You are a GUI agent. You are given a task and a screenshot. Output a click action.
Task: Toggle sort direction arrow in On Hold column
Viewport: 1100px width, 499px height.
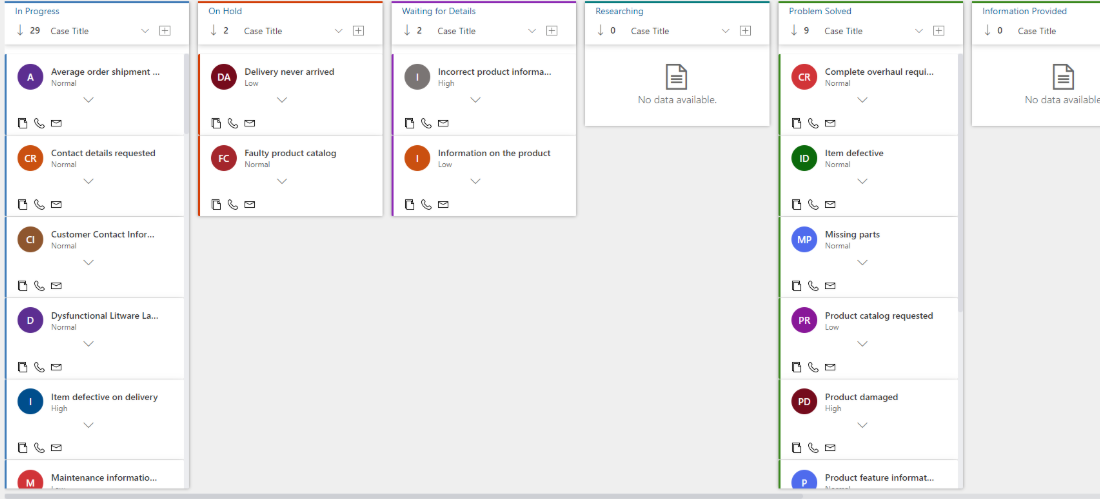(x=213, y=30)
